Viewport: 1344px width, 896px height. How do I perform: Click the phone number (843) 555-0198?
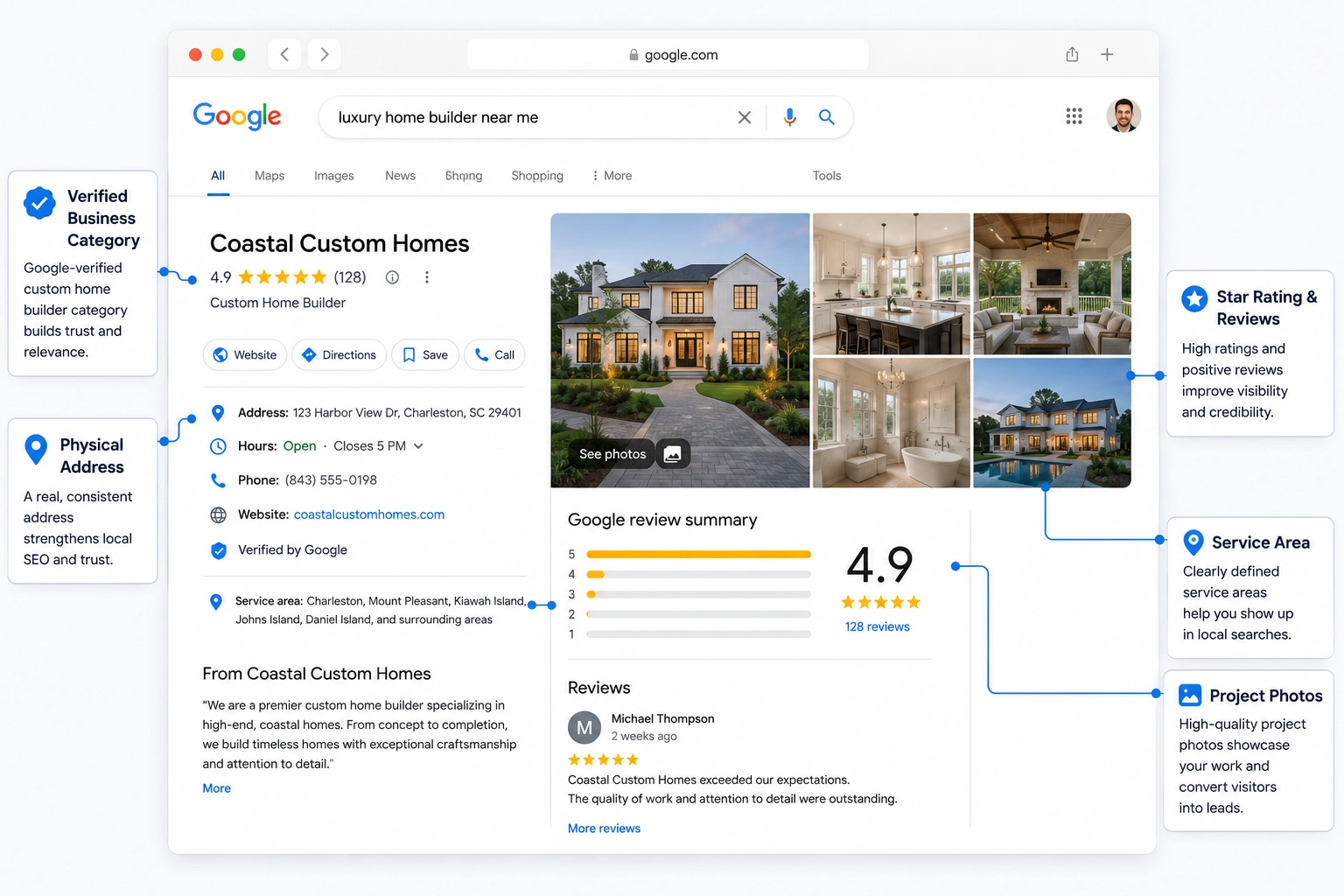pos(331,480)
